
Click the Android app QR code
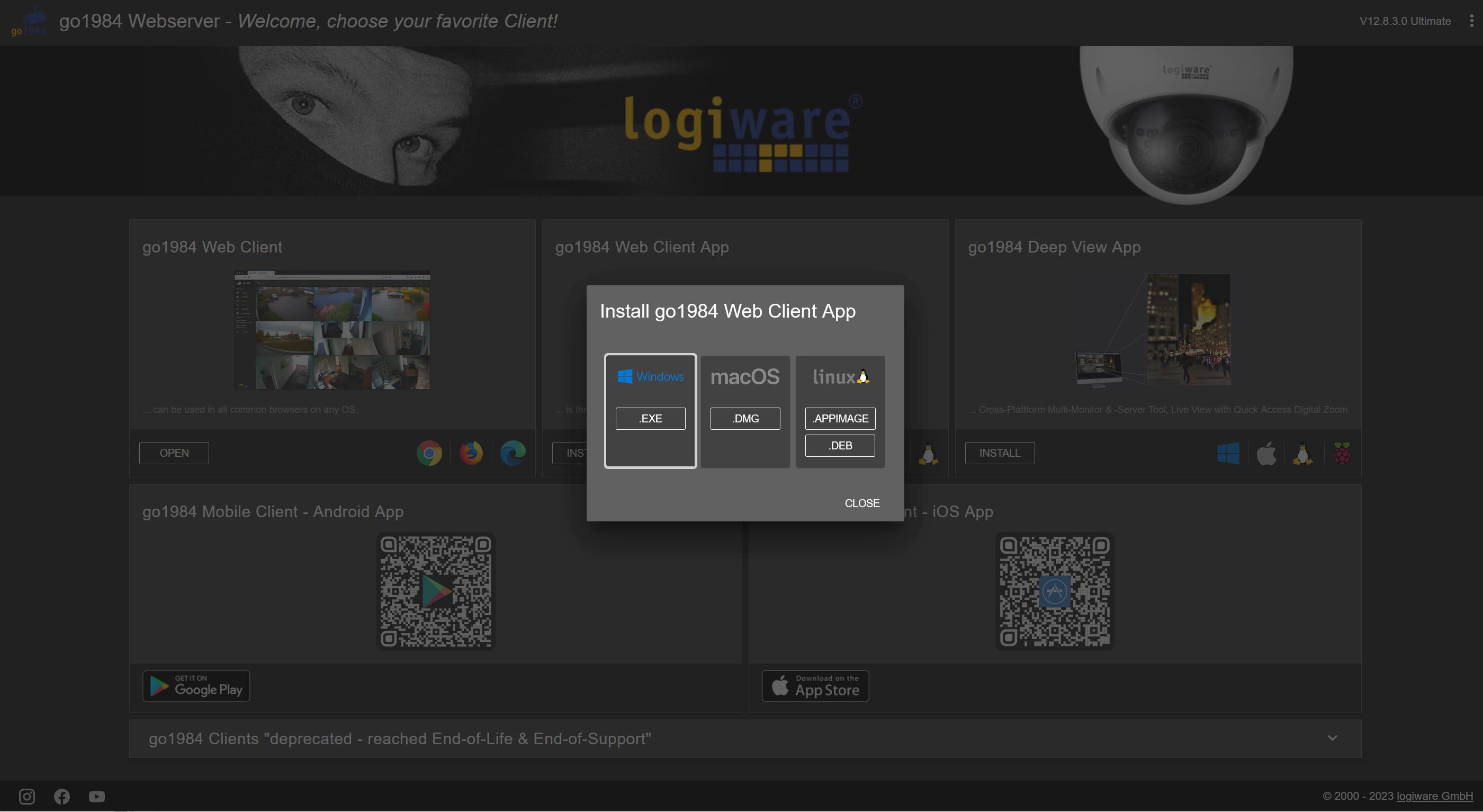(436, 592)
